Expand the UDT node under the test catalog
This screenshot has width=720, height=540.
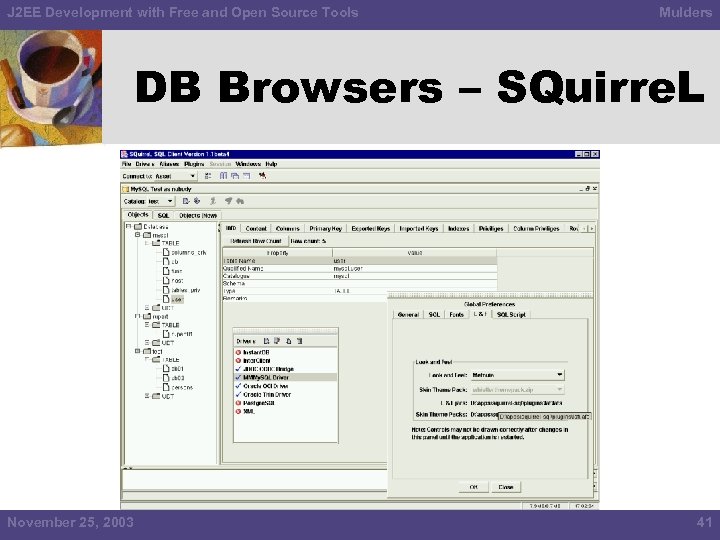tap(147, 396)
